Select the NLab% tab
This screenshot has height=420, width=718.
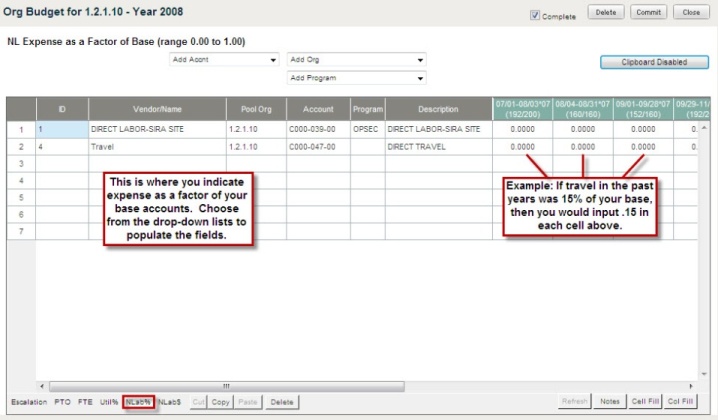(x=138, y=402)
